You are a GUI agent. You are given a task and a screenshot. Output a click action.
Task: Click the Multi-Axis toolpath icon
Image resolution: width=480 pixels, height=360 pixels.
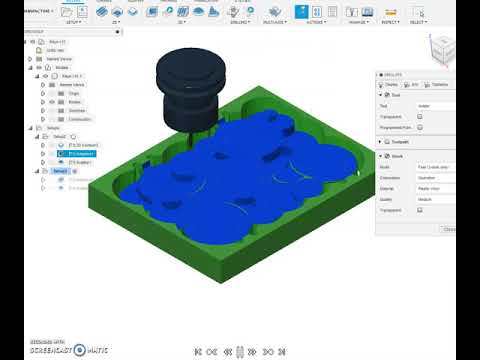[275, 12]
